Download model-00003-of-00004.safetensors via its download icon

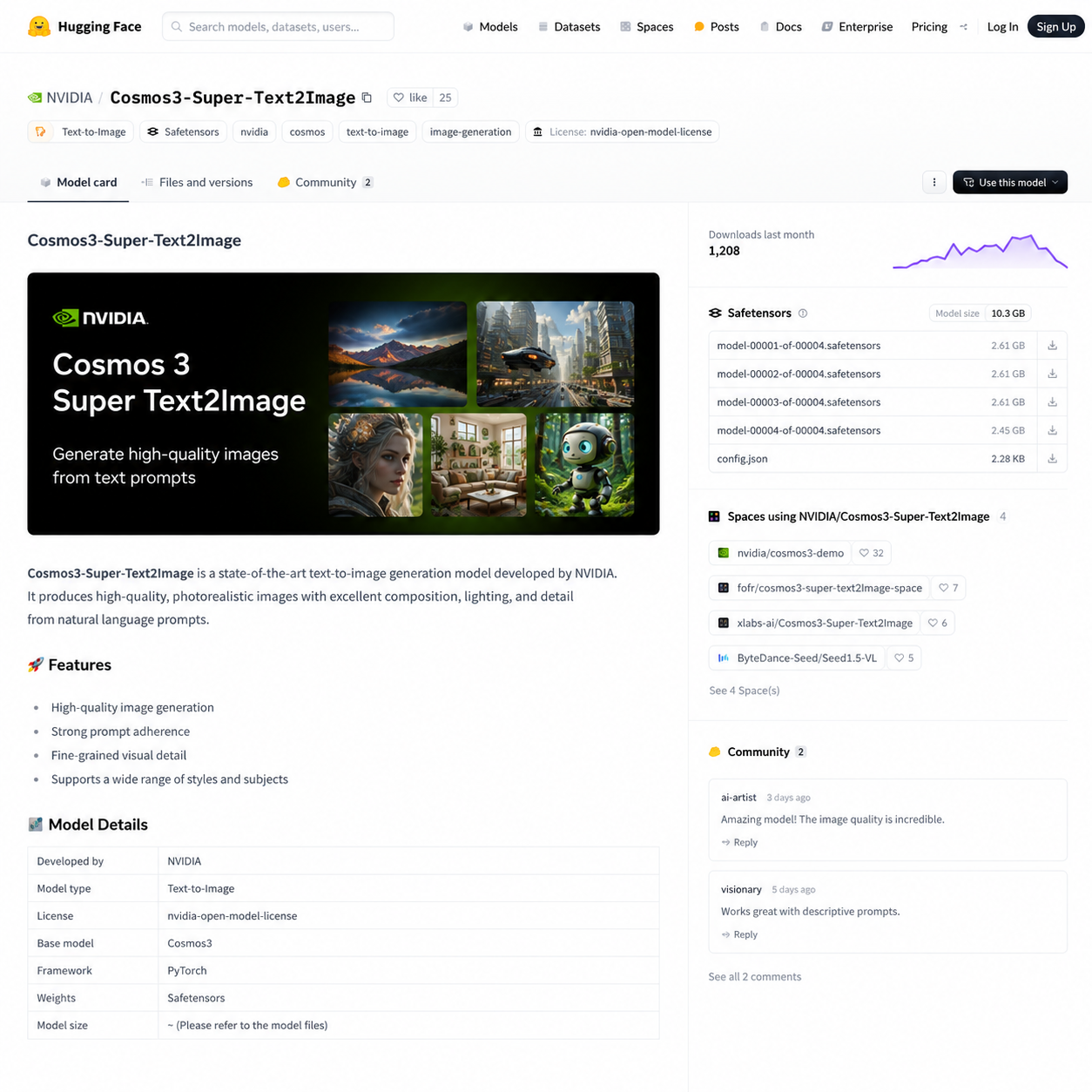pyautogui.click(x=1052, y=402)
